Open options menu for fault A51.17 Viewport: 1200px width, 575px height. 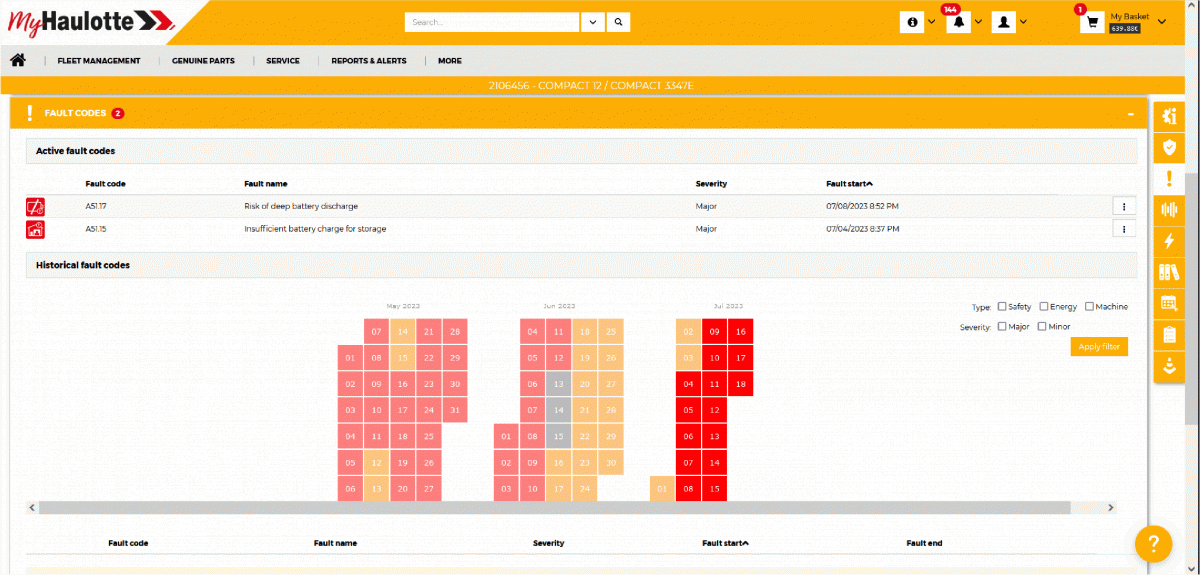[x=1124, y=206]
